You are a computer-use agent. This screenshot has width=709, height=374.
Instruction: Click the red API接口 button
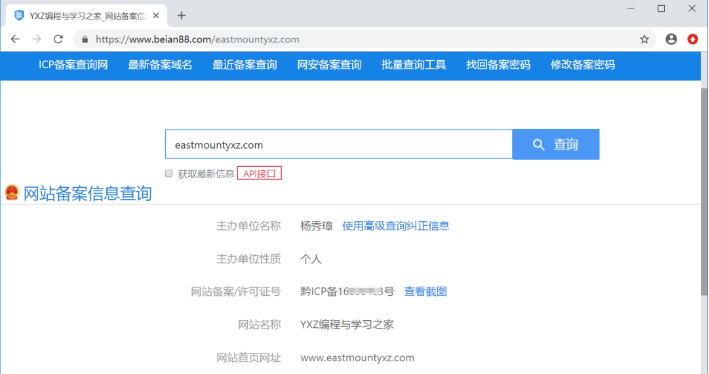click(259, 174)
